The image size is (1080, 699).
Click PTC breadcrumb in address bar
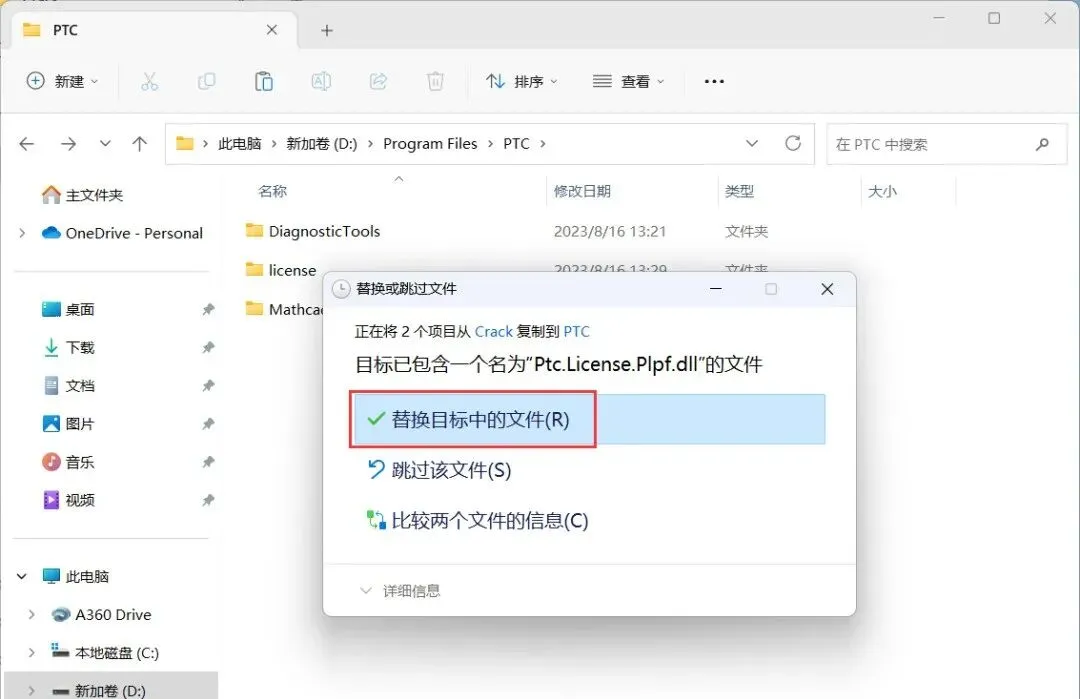[516, 144]
